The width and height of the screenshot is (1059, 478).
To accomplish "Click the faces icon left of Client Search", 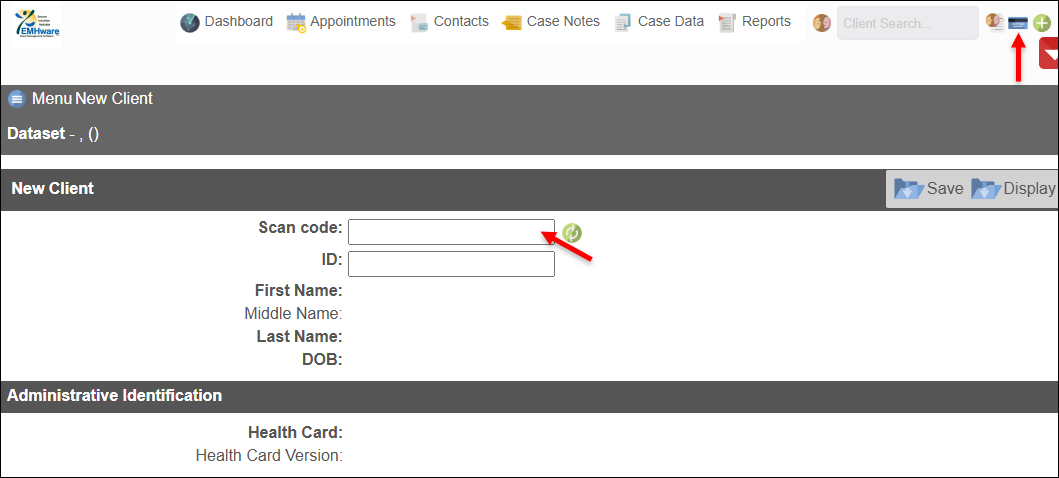I will tap(822, 22).
